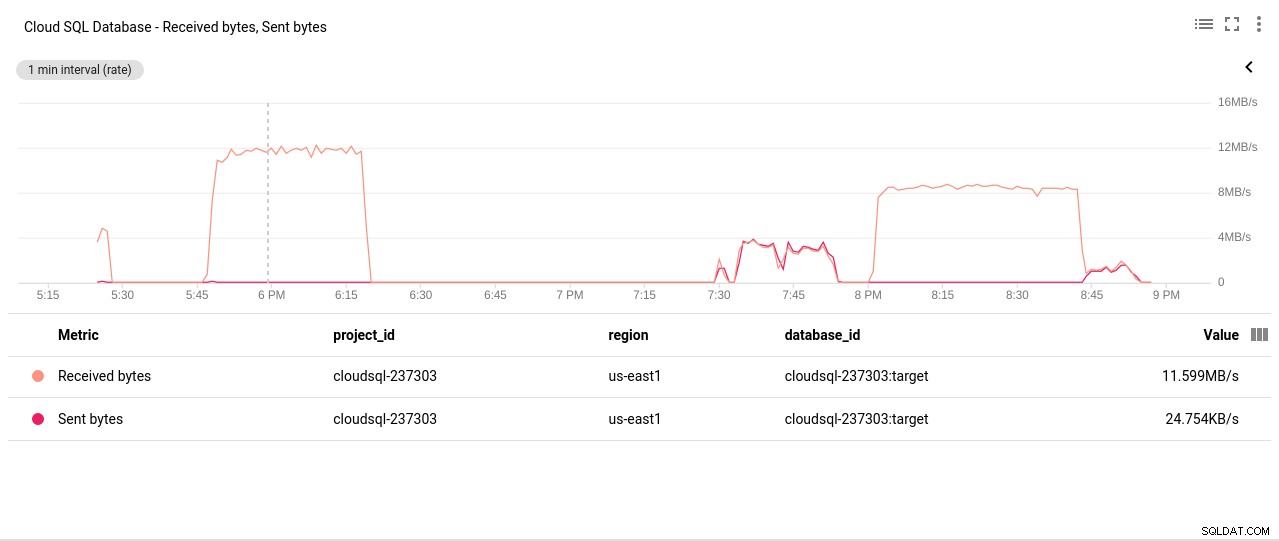
Task: Click the 12MB/s y-axis label
Action: pyautogui.click(x=1237, y=147)
